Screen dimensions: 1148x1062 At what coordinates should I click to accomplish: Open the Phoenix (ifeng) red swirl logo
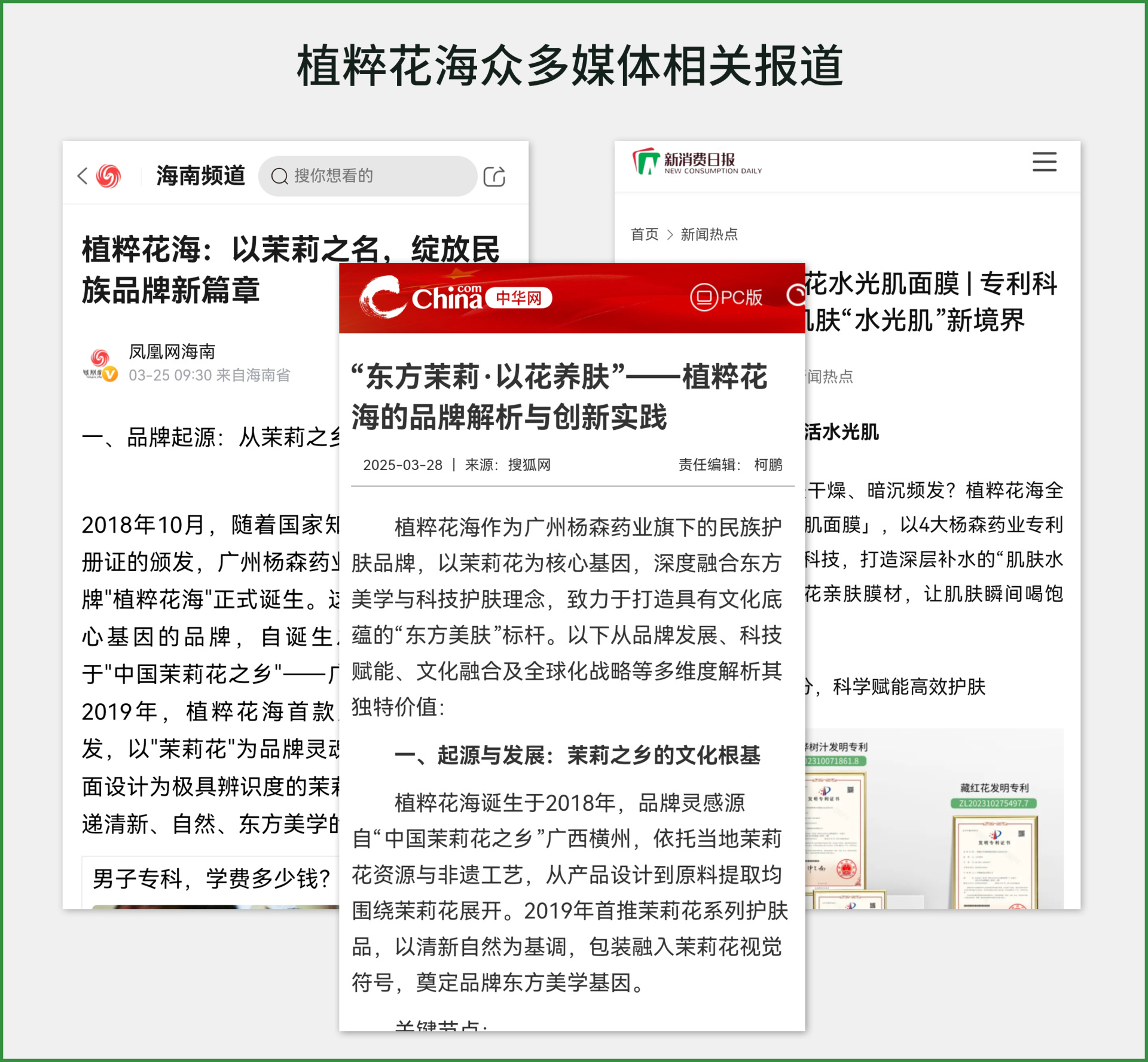108,176
